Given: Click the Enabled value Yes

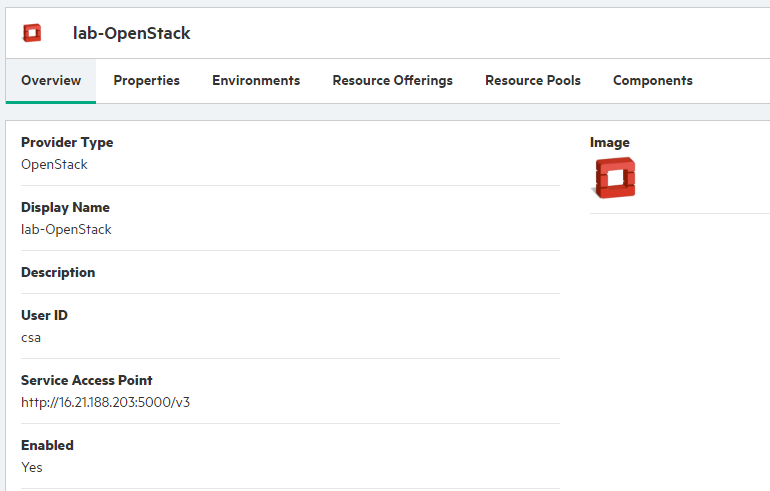Looking at the screenshot, I should (x=31, y=467).
